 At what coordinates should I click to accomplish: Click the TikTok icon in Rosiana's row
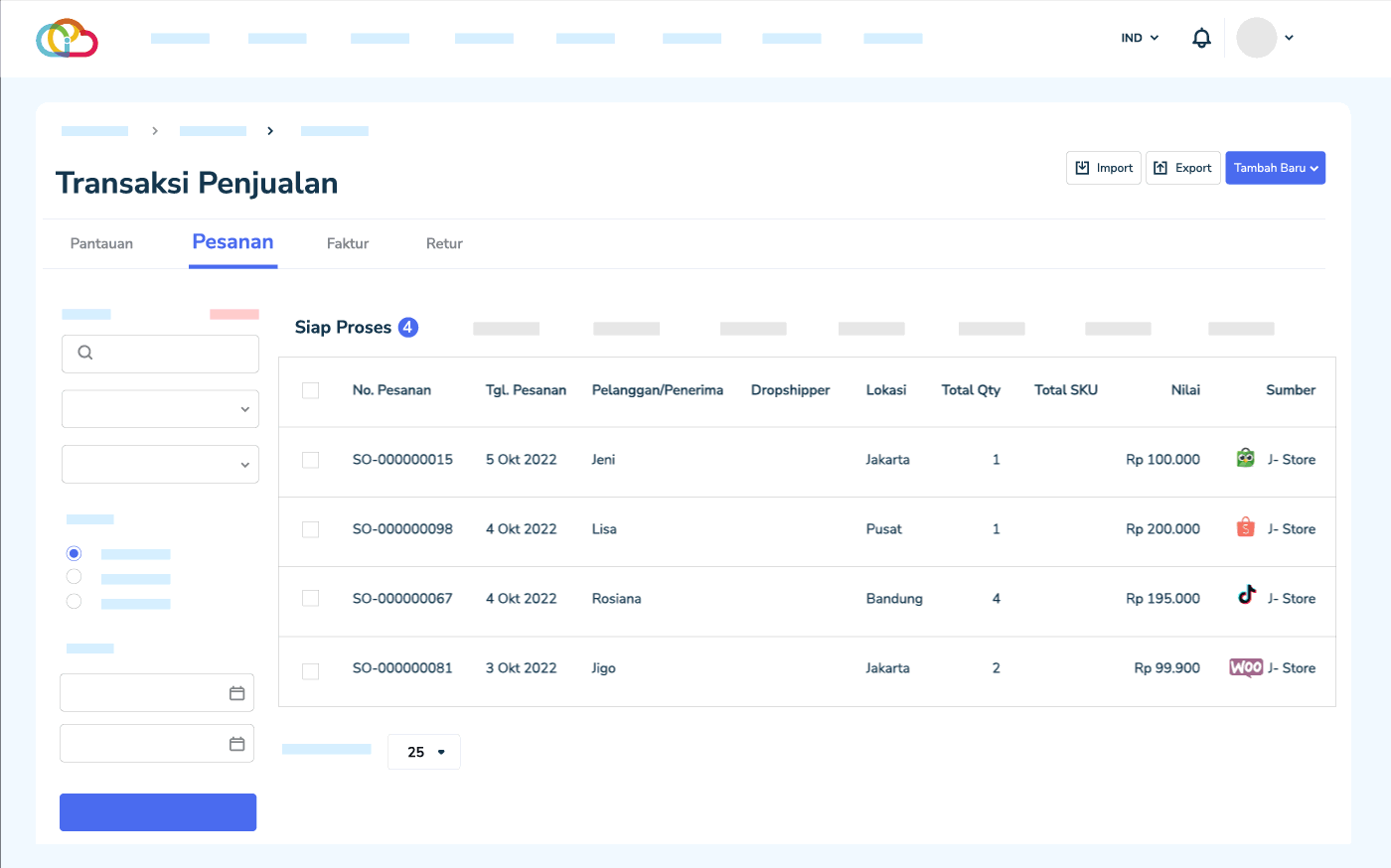pos(1246,596)
